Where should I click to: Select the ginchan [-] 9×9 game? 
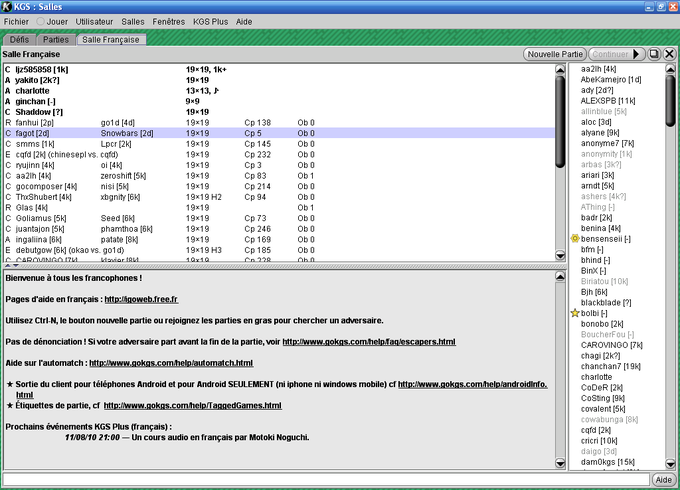pos(279,101)
